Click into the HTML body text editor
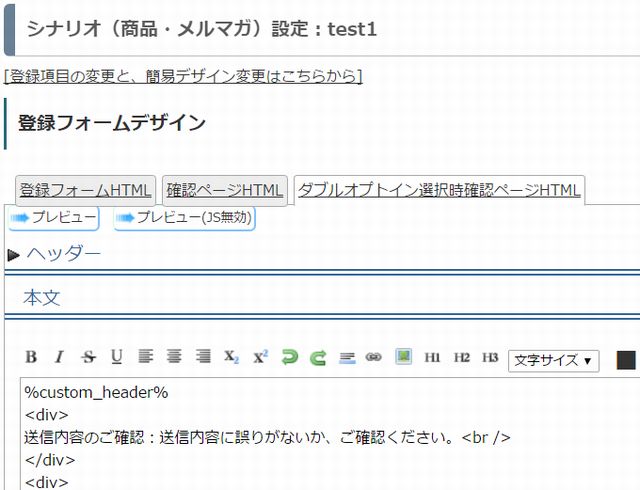This screenshot has width=640, height=490. click(330, 434)
